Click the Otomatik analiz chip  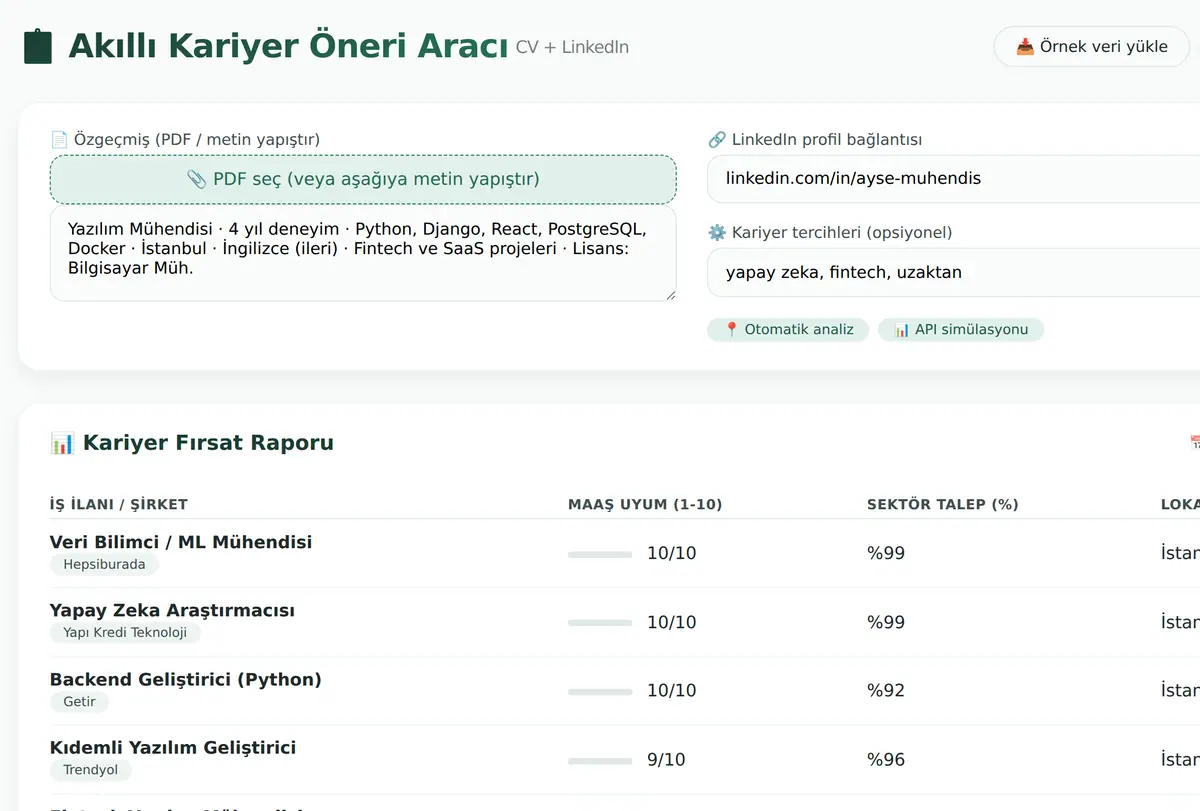click(x=788, y=329)
